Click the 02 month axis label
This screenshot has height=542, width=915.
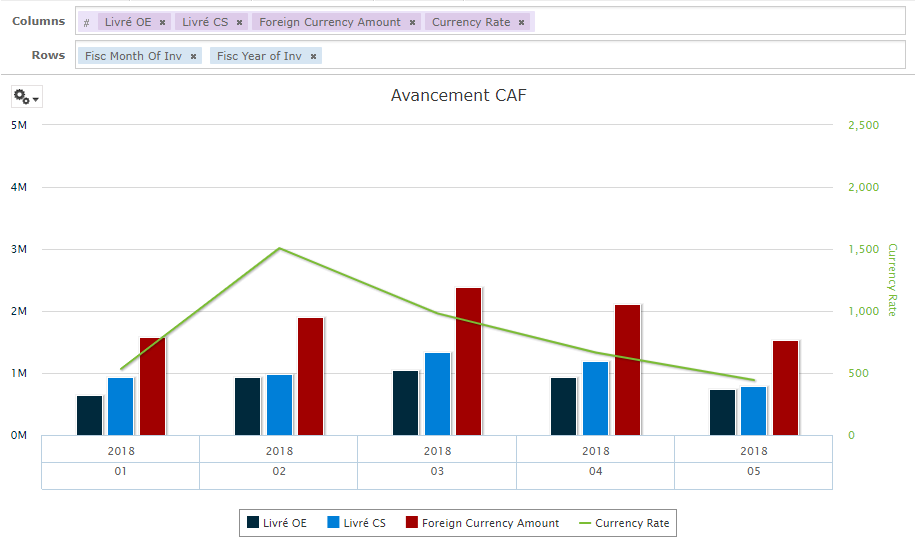click(279, 471)
